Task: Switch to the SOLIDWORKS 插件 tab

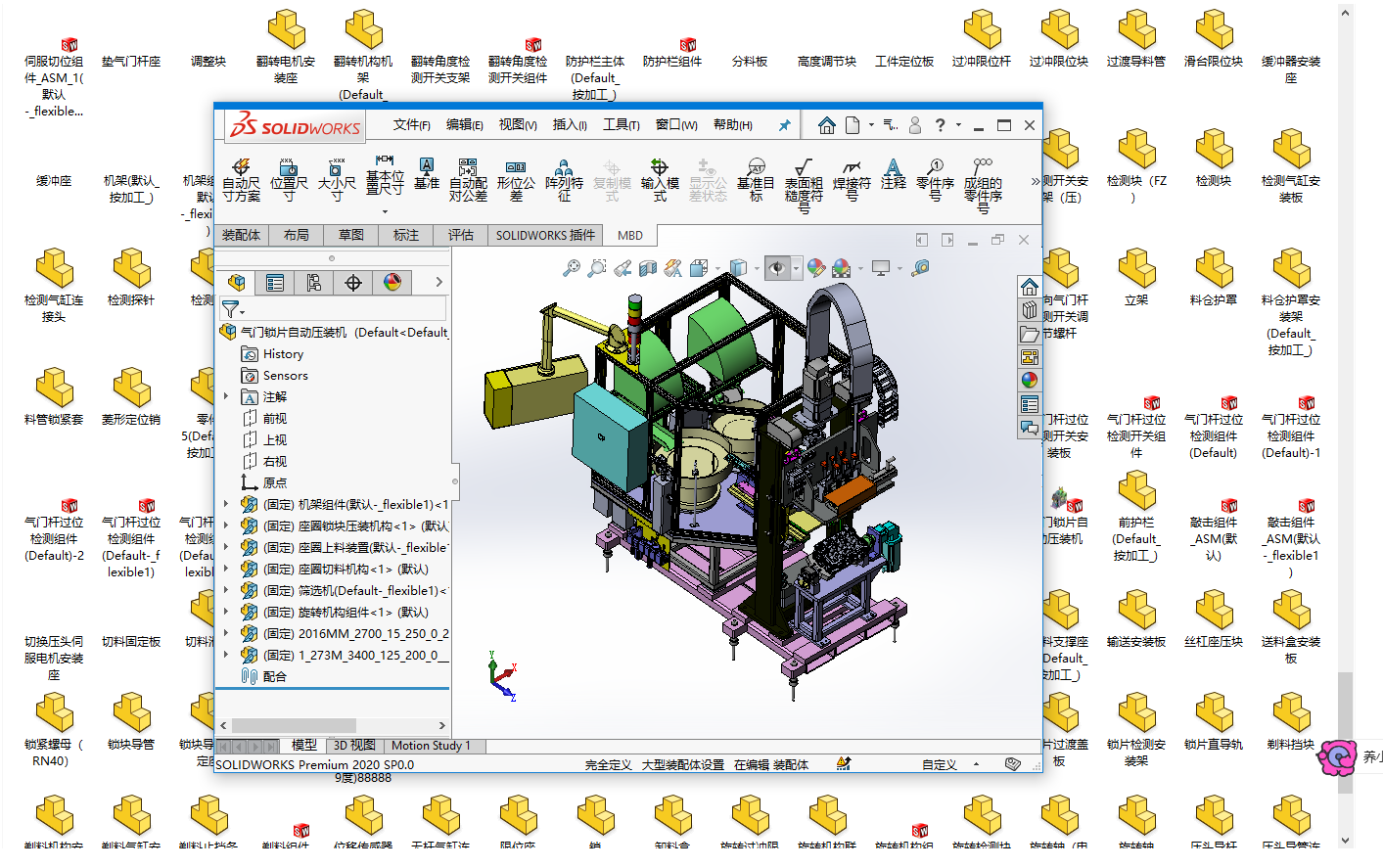Action: [x=545, y=235]
